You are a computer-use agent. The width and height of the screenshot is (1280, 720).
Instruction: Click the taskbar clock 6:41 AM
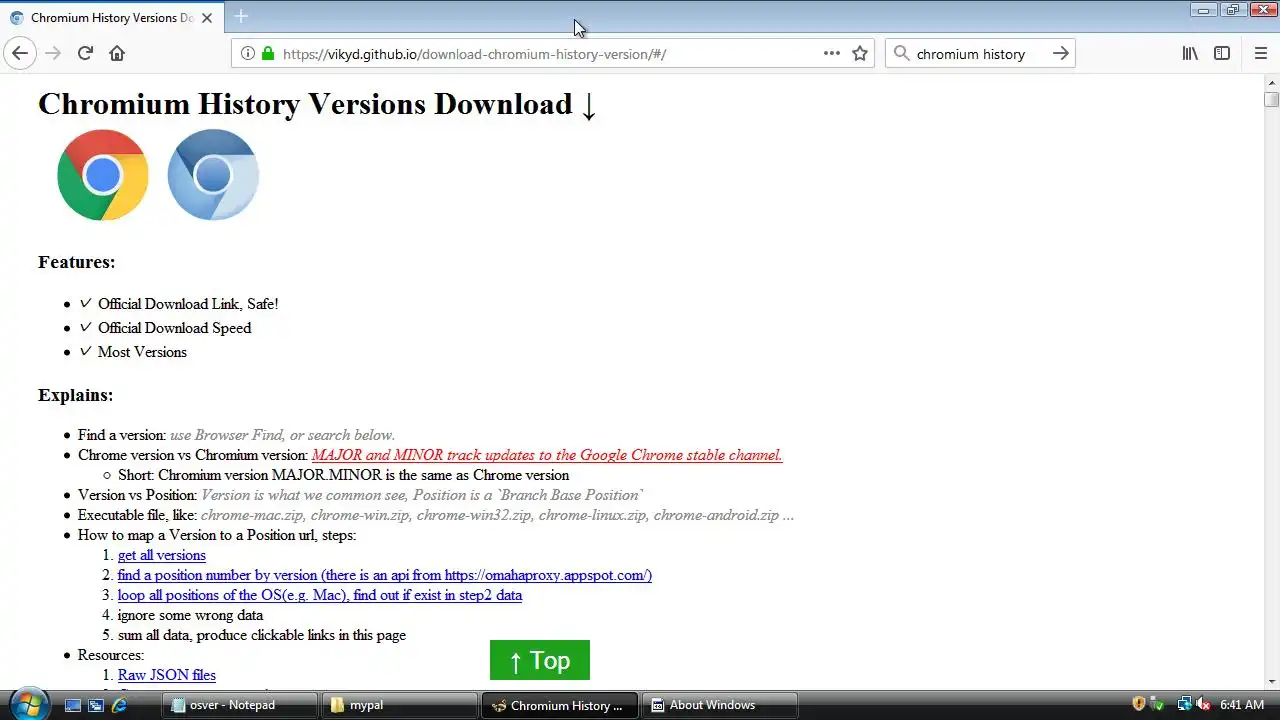point(1242,705)
